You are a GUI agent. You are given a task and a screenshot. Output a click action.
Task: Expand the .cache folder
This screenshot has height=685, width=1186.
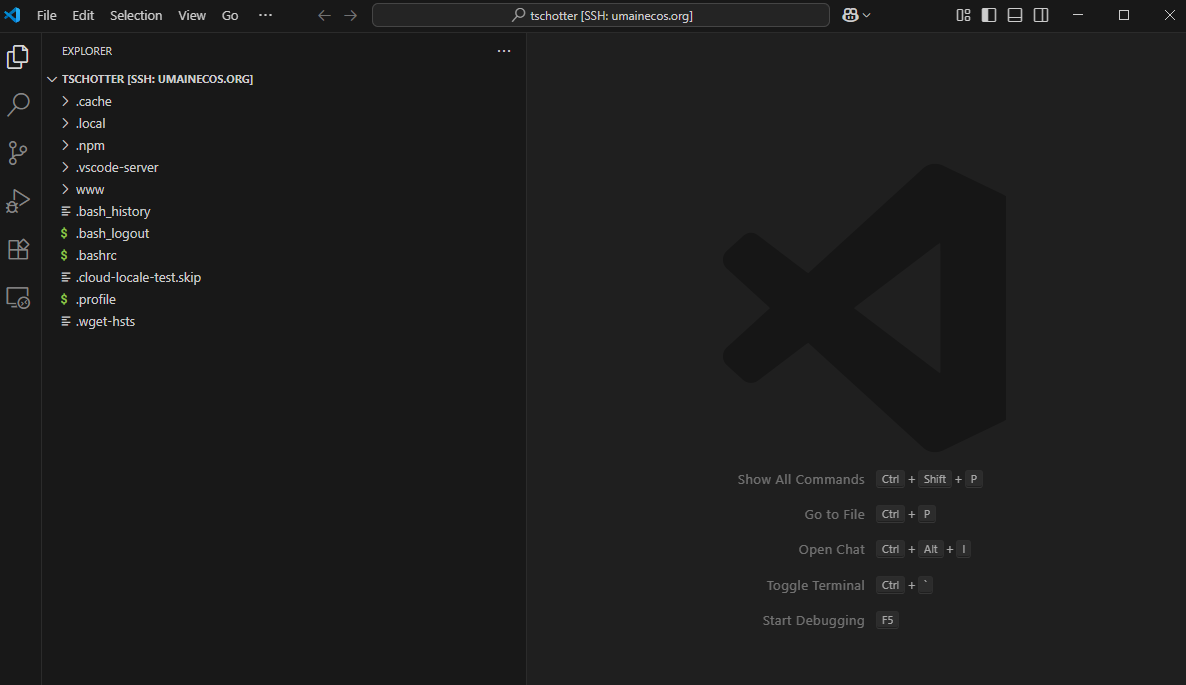(284, 101)
